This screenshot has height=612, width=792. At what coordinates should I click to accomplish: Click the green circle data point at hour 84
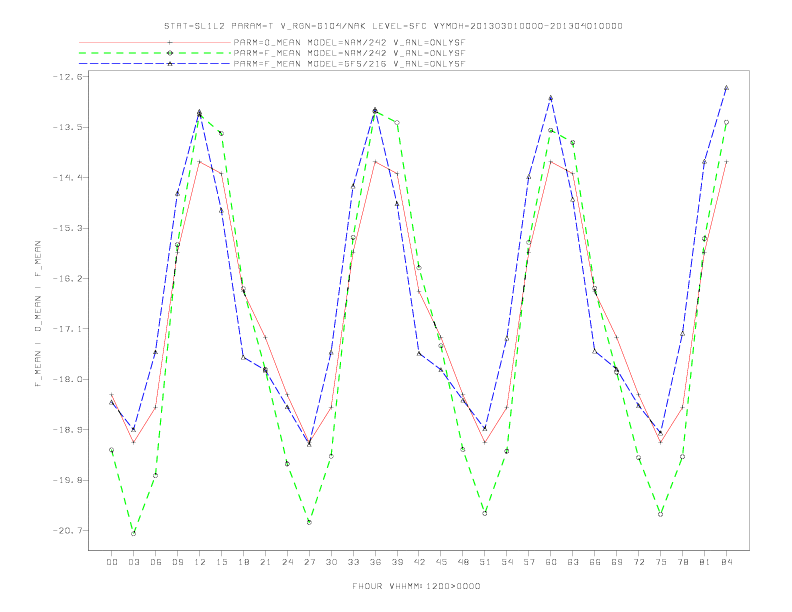[727, 122]
